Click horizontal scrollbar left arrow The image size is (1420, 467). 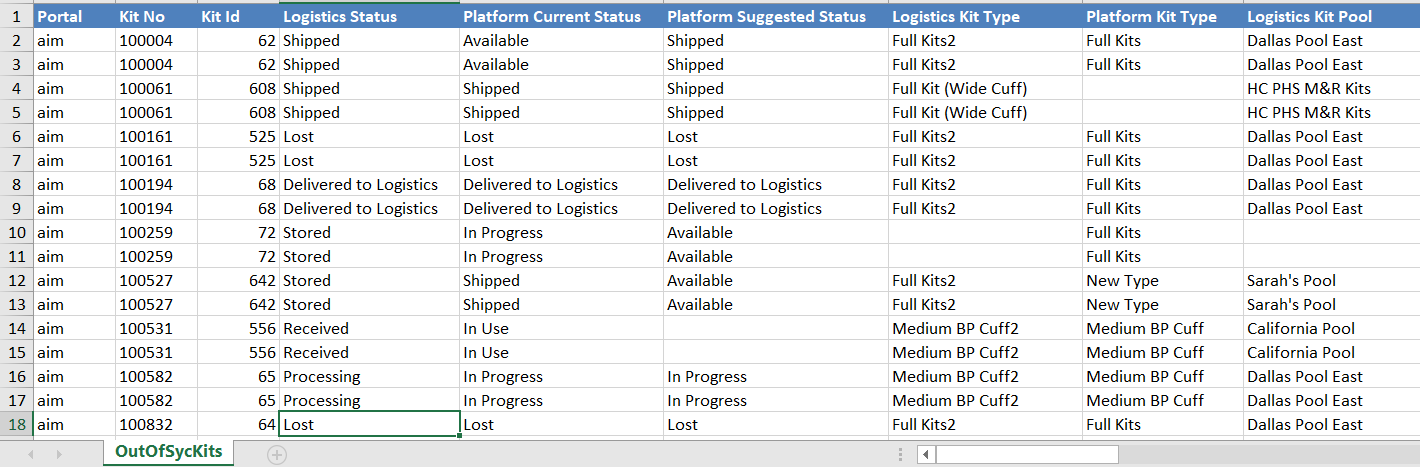pos(926,455)
